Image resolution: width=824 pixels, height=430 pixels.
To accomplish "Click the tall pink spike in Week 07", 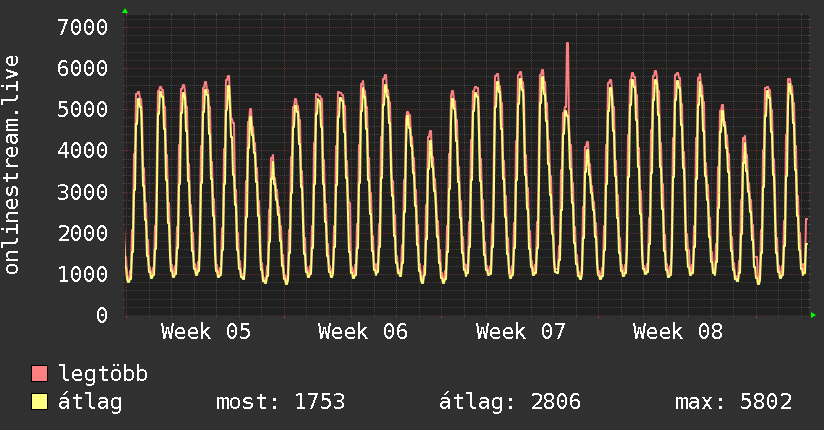I will [567, 74].
